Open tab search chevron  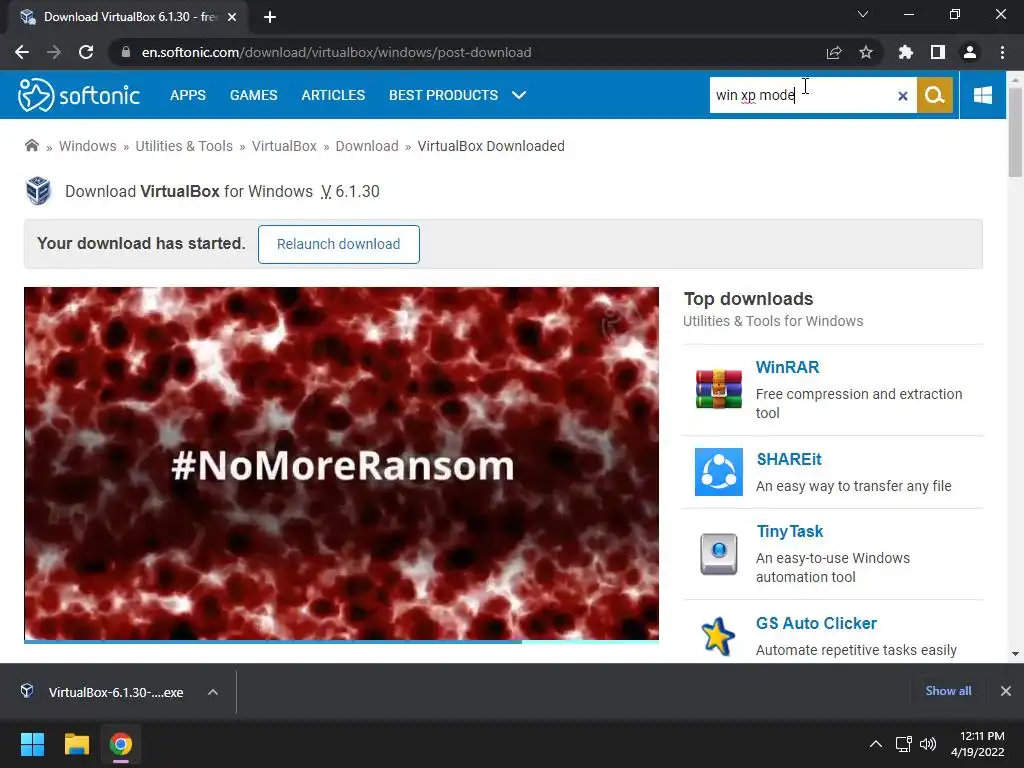coord(863,14)
